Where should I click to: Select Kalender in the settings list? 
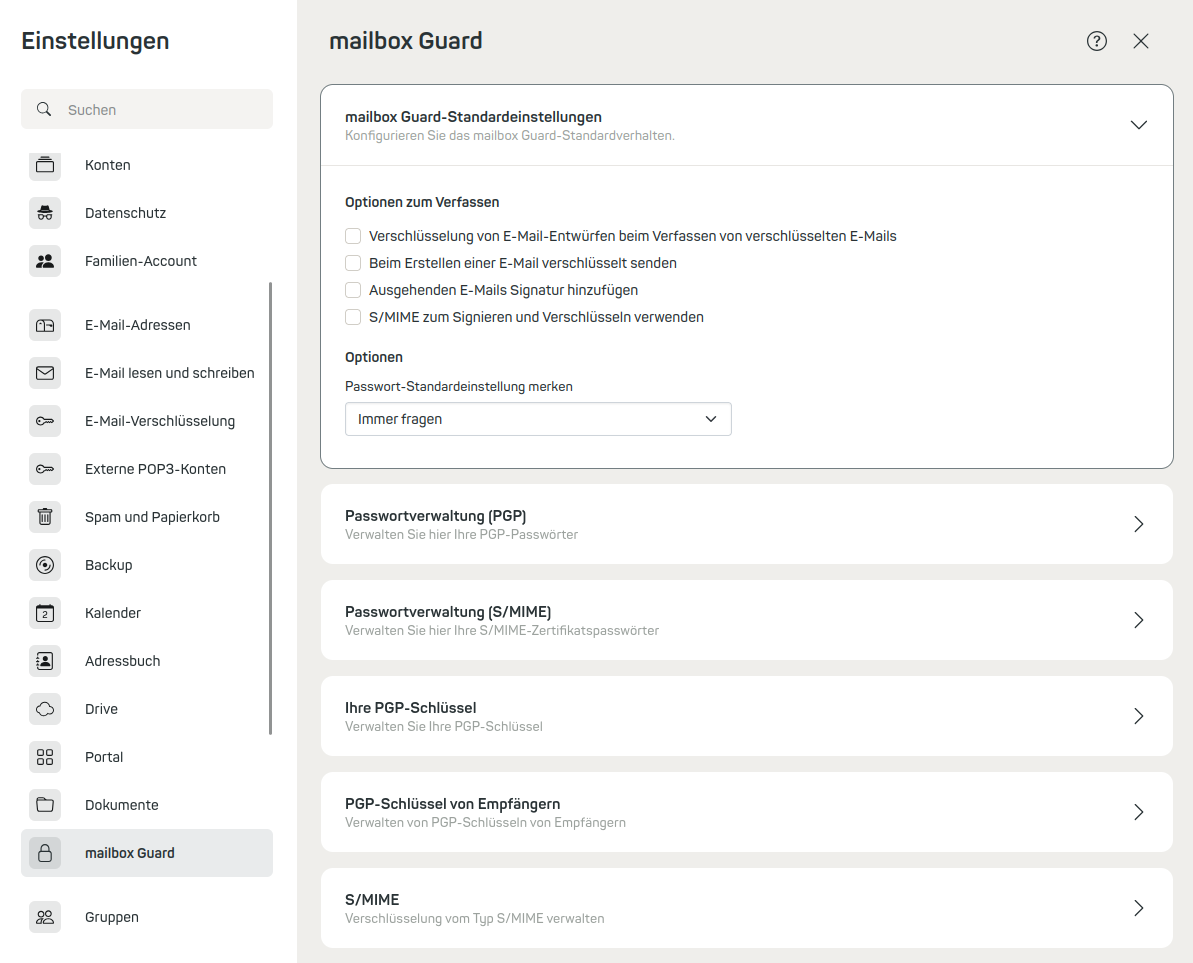tap(147, 612)
